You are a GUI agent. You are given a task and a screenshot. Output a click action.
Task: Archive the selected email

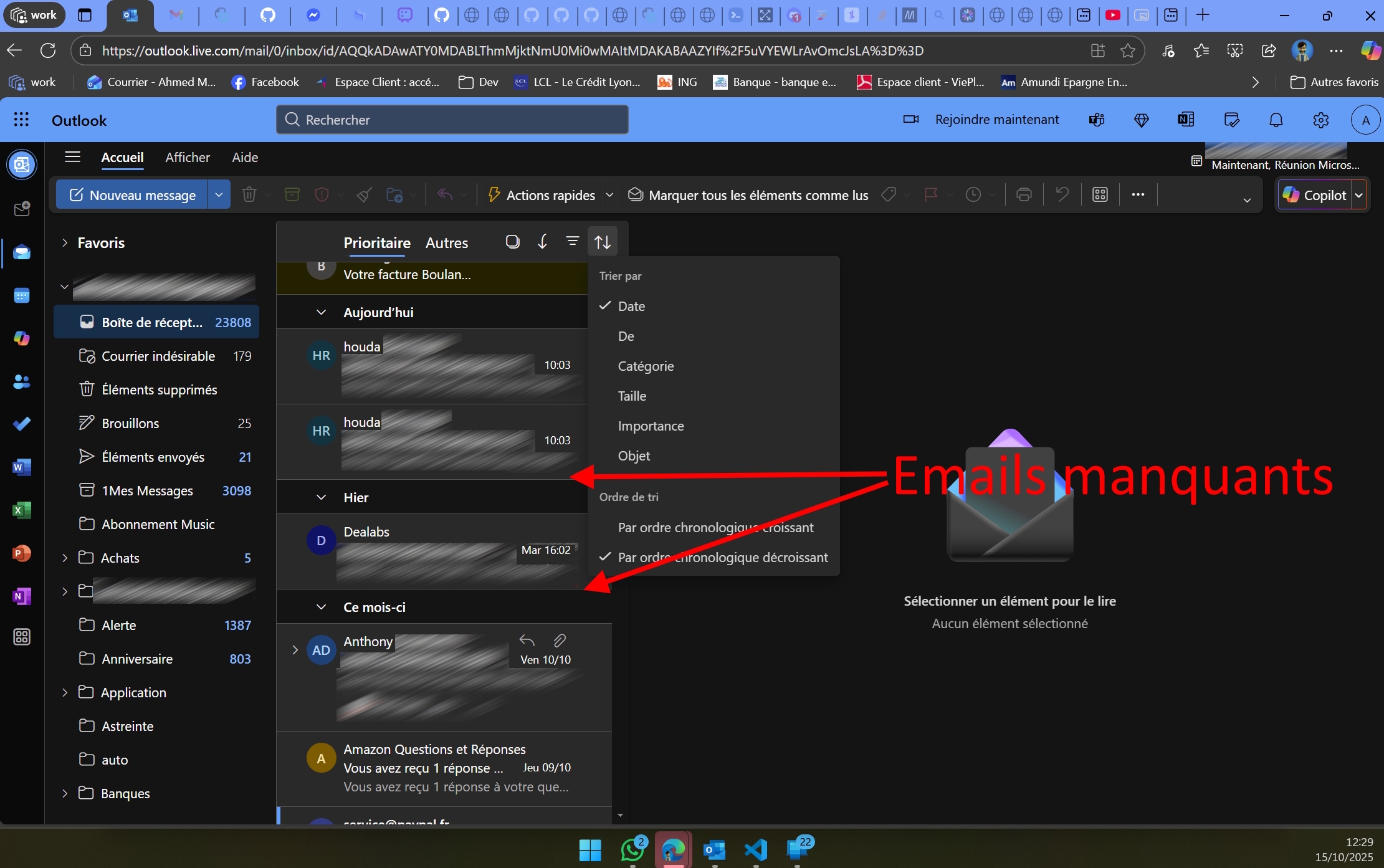(292, 194)
